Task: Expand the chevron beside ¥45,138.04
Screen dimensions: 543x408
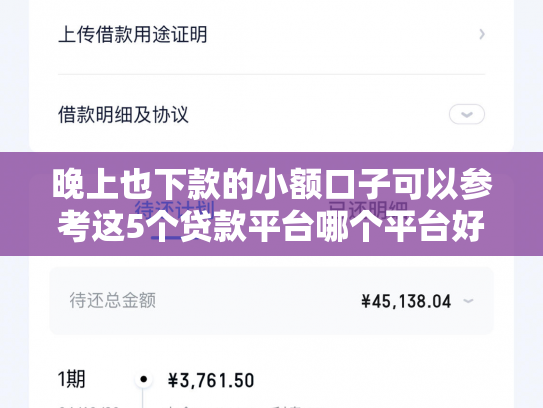Action: pos(468,301)
